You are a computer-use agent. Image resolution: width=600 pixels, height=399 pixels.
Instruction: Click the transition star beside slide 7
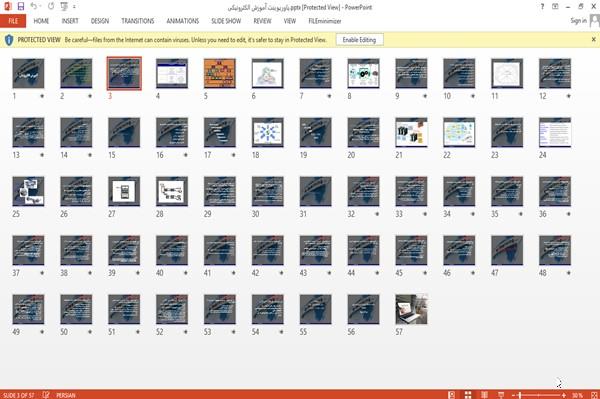(329, 96)
